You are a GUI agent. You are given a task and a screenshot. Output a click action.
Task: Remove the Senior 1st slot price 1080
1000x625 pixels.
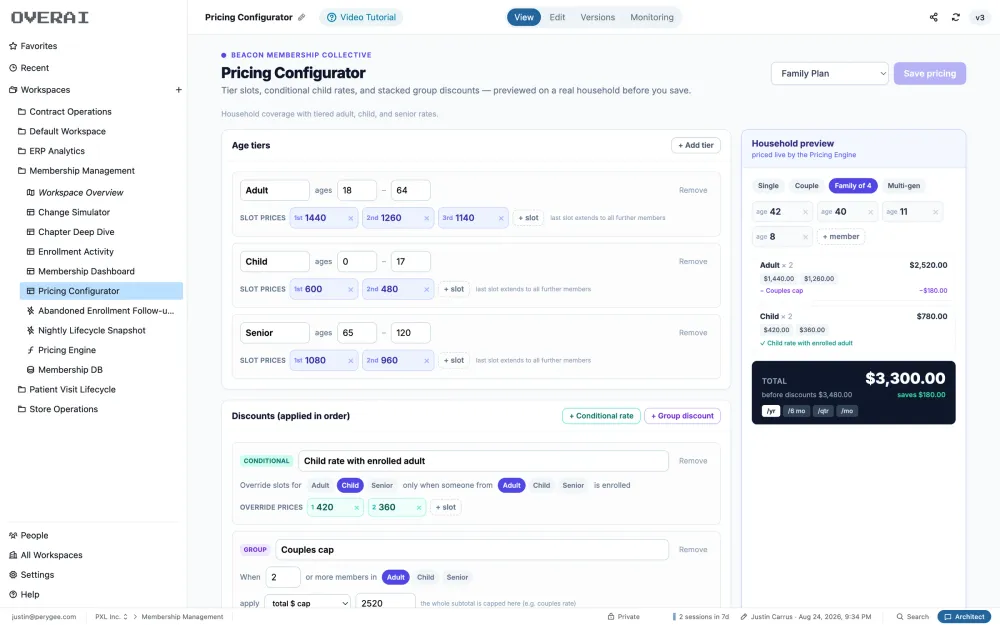tap(351, 361)
